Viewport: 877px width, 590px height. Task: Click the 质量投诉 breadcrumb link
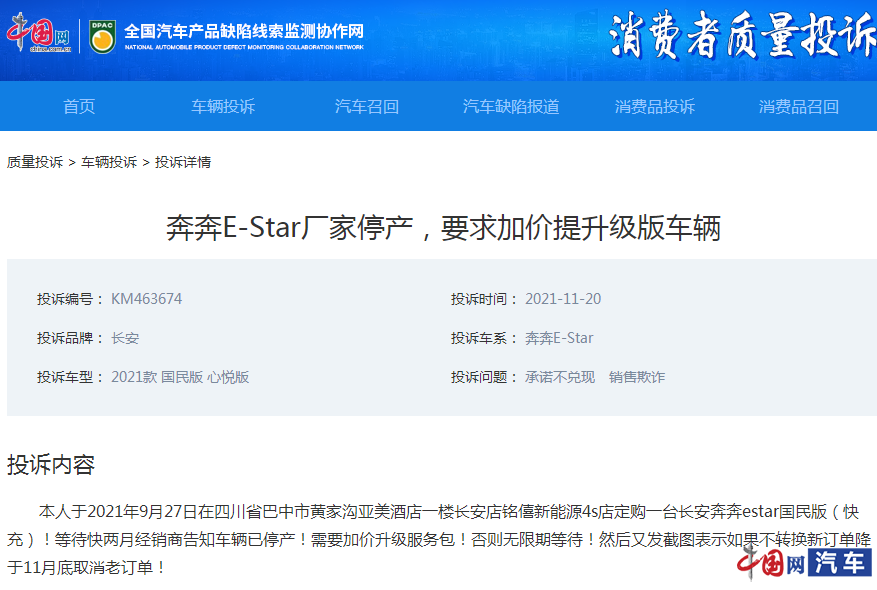point(35,162)
